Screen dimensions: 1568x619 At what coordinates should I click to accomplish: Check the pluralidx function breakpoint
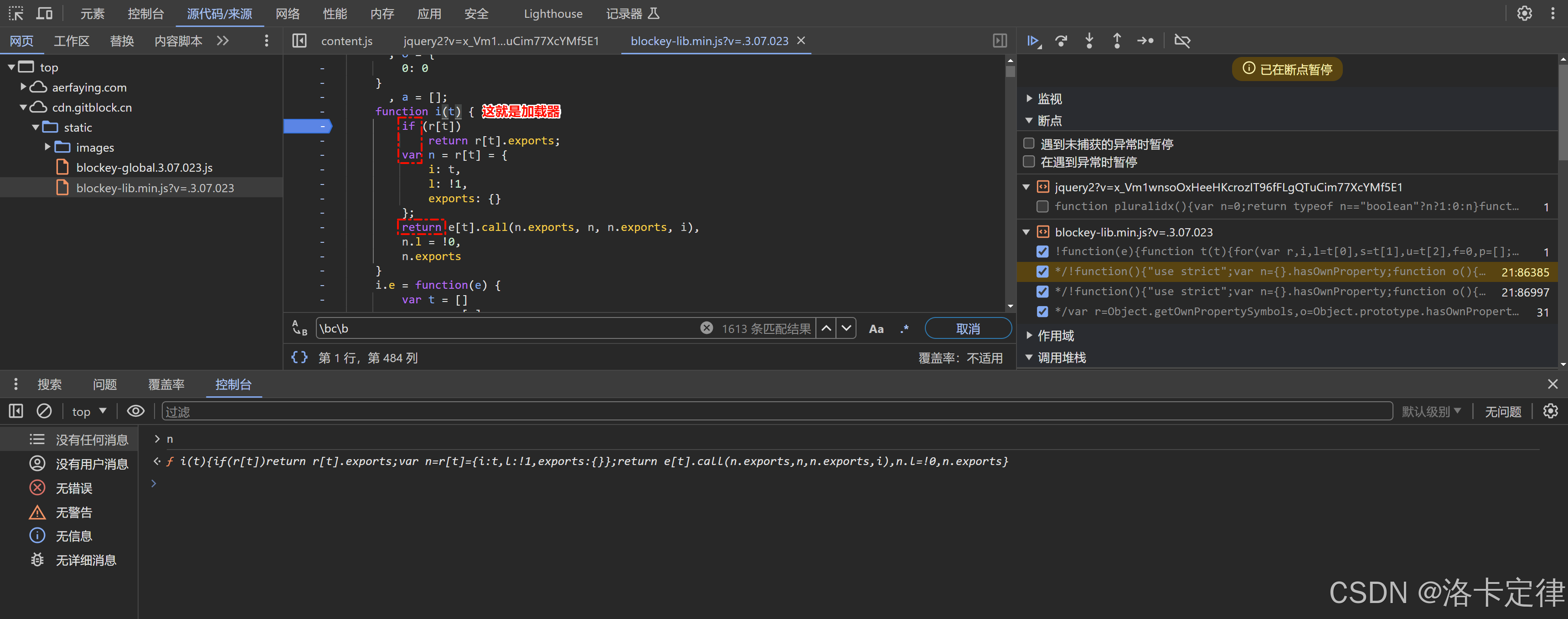(x=1042, y=207)
